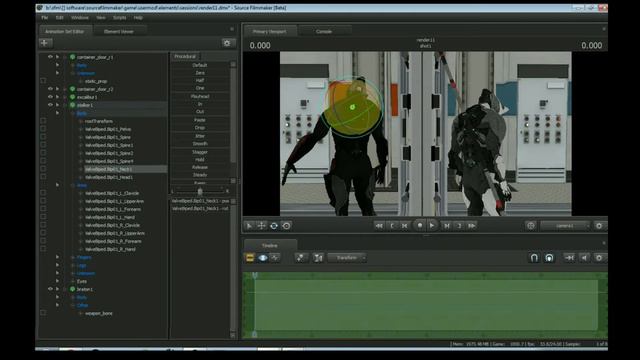Open the Transform dropdown in timeline
640x360 pixels.
347,258
